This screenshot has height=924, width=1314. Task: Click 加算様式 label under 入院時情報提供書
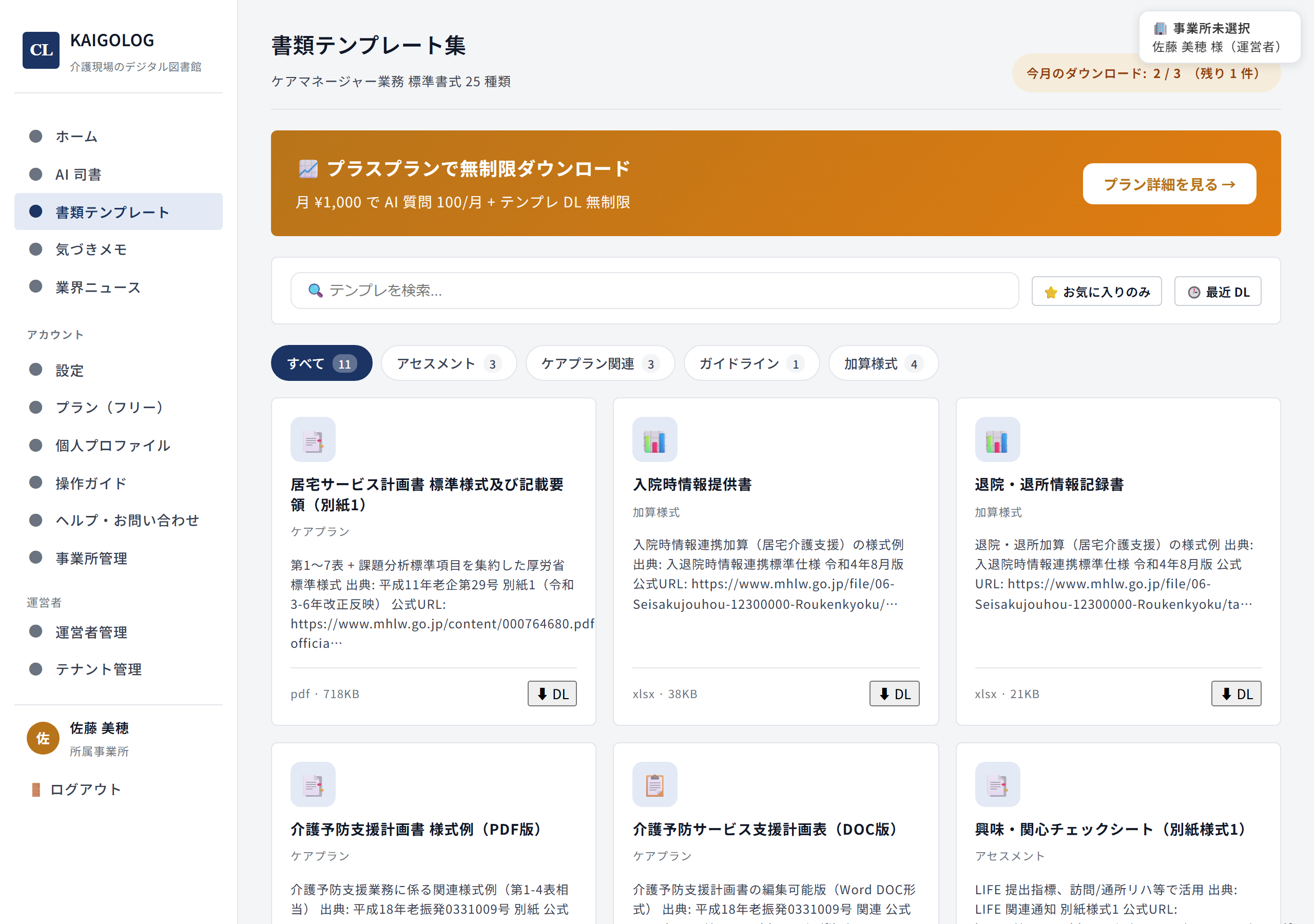[656, 512]
